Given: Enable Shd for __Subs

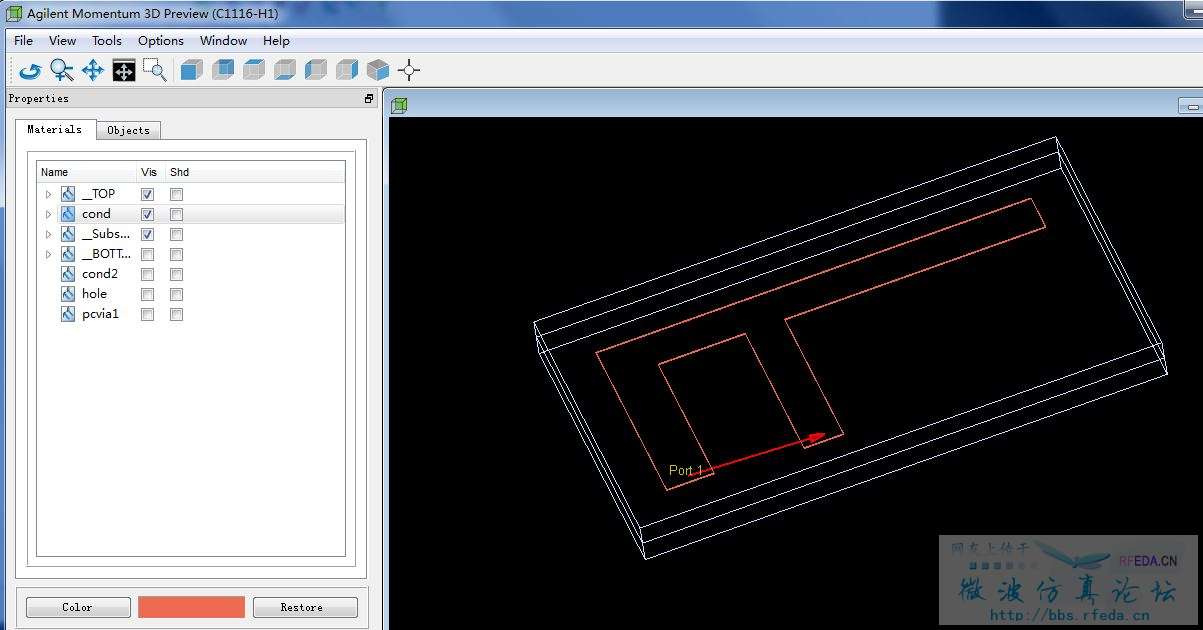Looking at the screenshot, I should (176, 234).
